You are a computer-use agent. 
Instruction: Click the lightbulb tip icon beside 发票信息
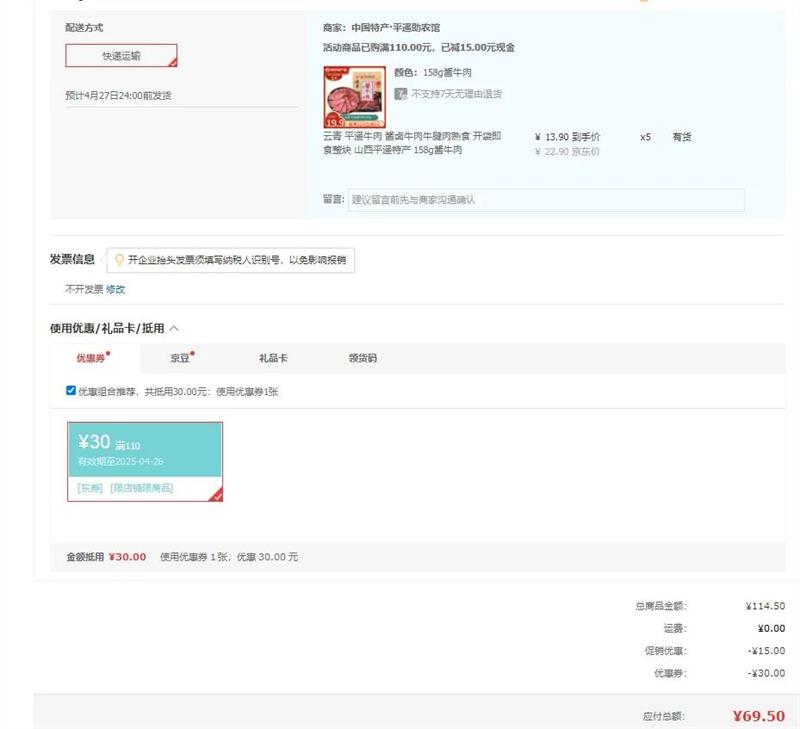120,260
